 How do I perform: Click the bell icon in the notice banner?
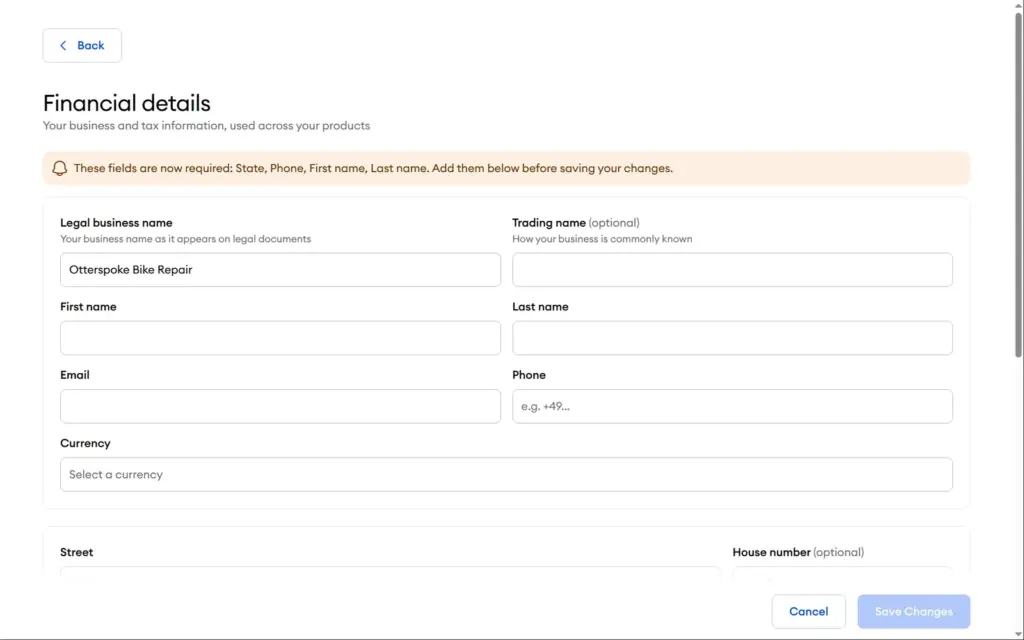tap(59, 168)
